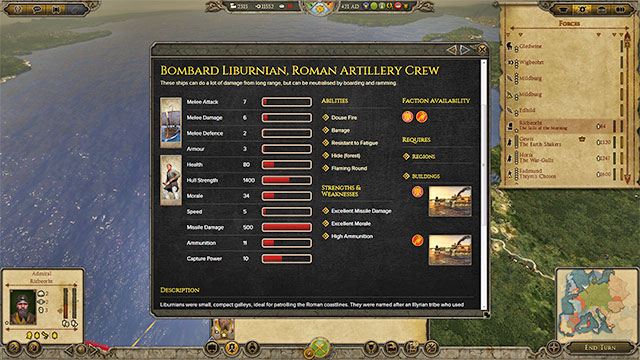Click the Missile Damage stat bar
Viewport: 640px width, 360px height.
pos(287,227)
